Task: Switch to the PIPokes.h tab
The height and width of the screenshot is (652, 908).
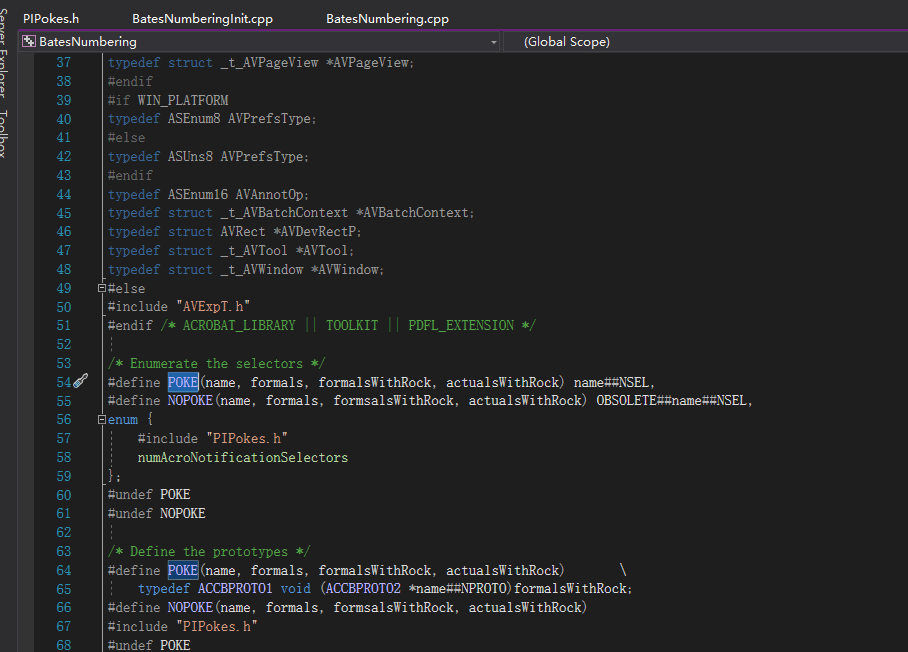Action: coord(51,19)
